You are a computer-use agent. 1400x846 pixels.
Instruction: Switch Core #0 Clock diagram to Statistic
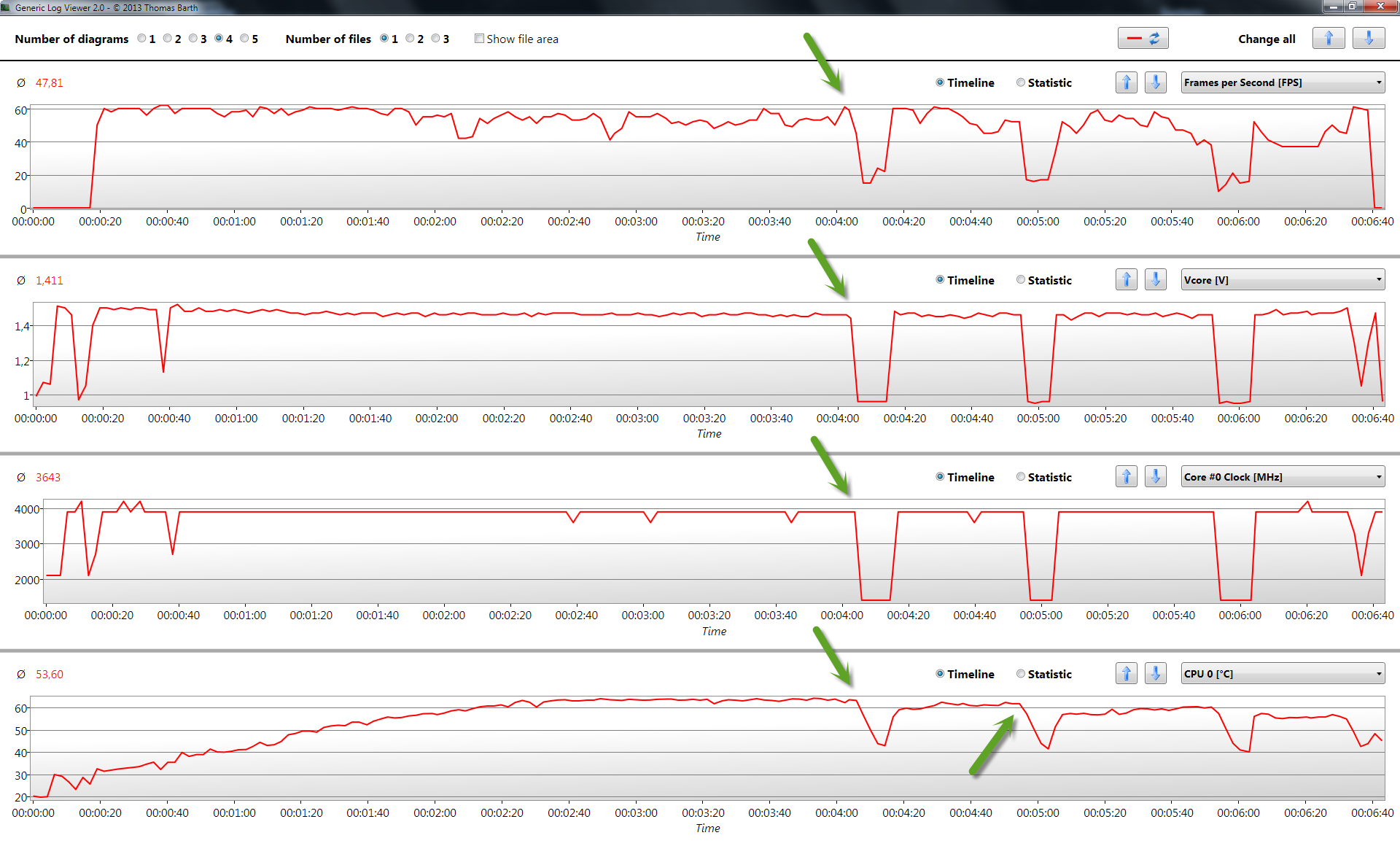coord(1021,477)
